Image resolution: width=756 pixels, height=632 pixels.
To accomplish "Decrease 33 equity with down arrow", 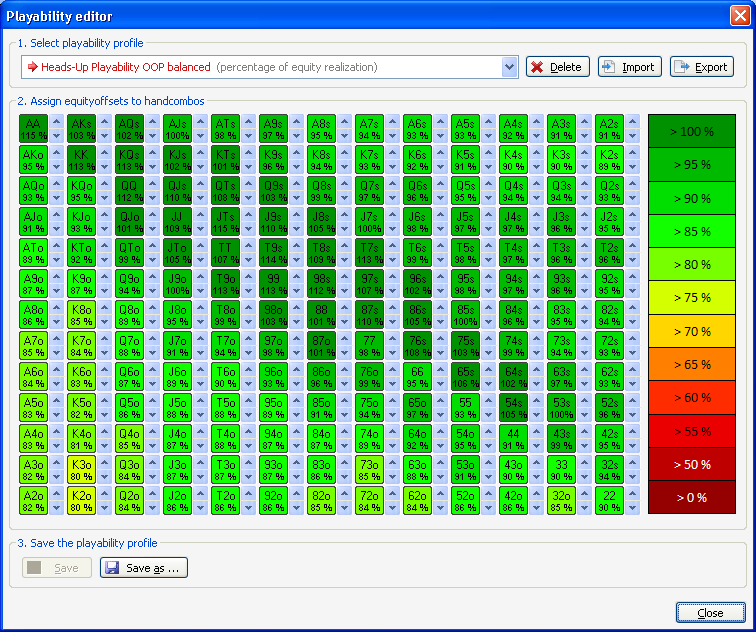I will point(585,477).
